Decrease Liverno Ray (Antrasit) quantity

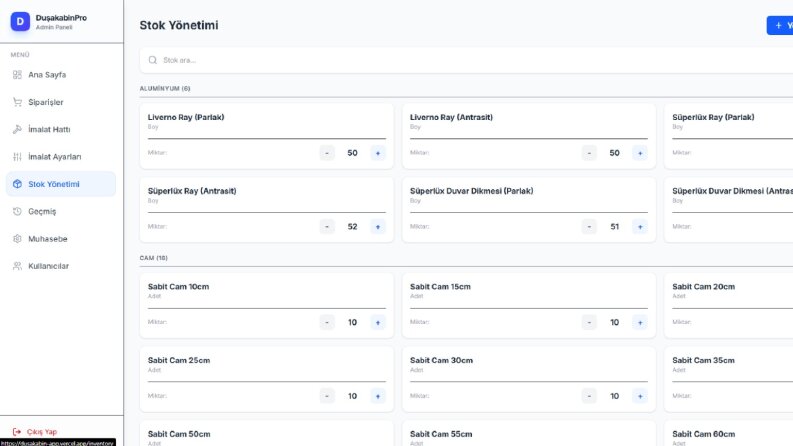click(589, 153)
